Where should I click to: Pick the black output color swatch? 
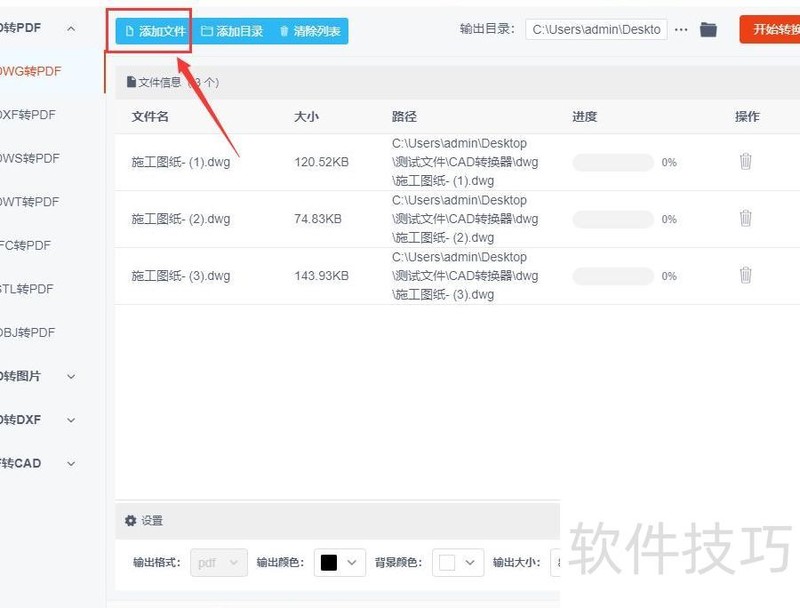327,562
